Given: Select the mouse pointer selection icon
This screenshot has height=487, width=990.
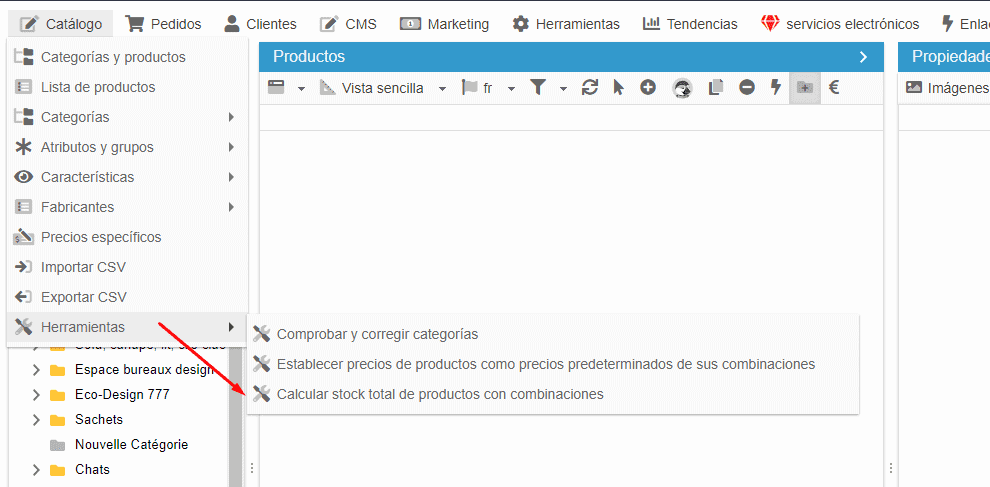Looking at the screenshot, I should pos(618,88).
